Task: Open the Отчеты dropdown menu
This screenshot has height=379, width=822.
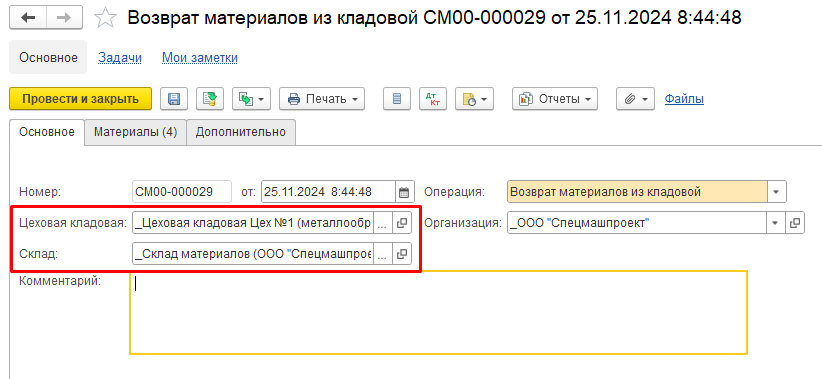Action: [555, 99]
